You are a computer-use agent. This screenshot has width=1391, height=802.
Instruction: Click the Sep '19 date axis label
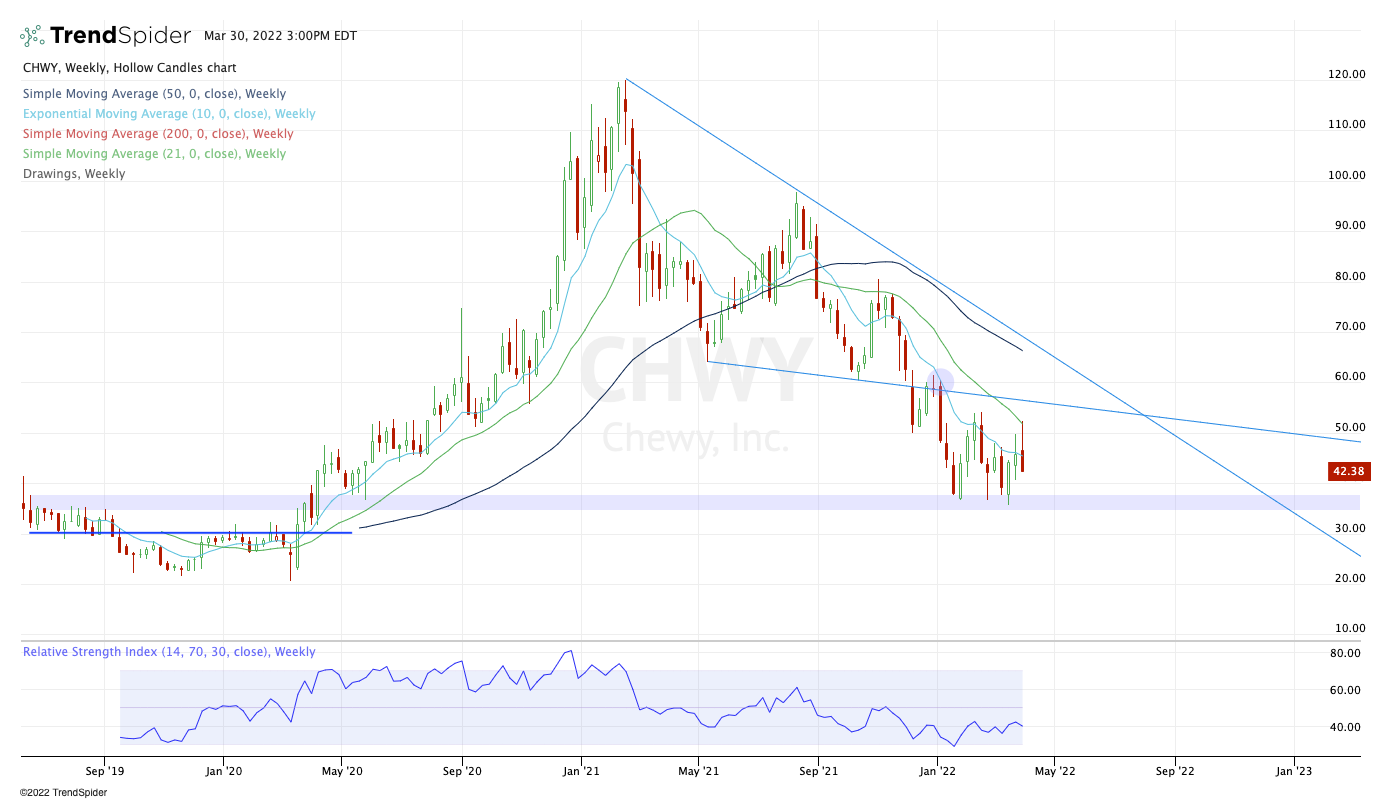(104, 772)
